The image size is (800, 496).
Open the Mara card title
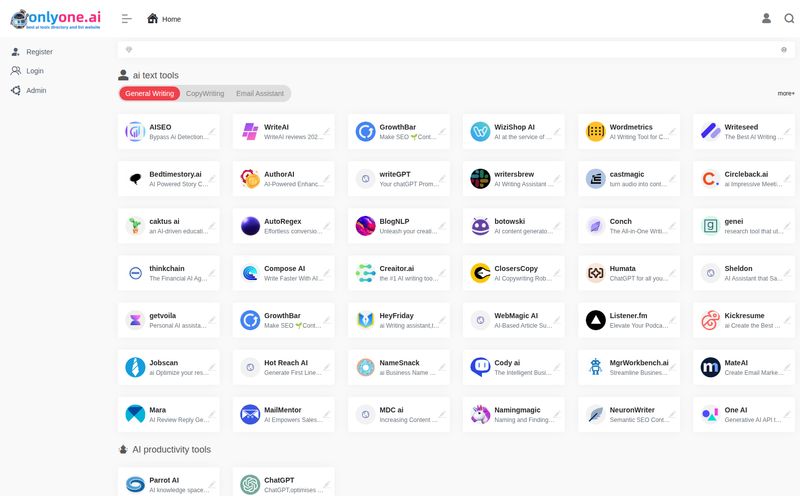coord(158,410)
